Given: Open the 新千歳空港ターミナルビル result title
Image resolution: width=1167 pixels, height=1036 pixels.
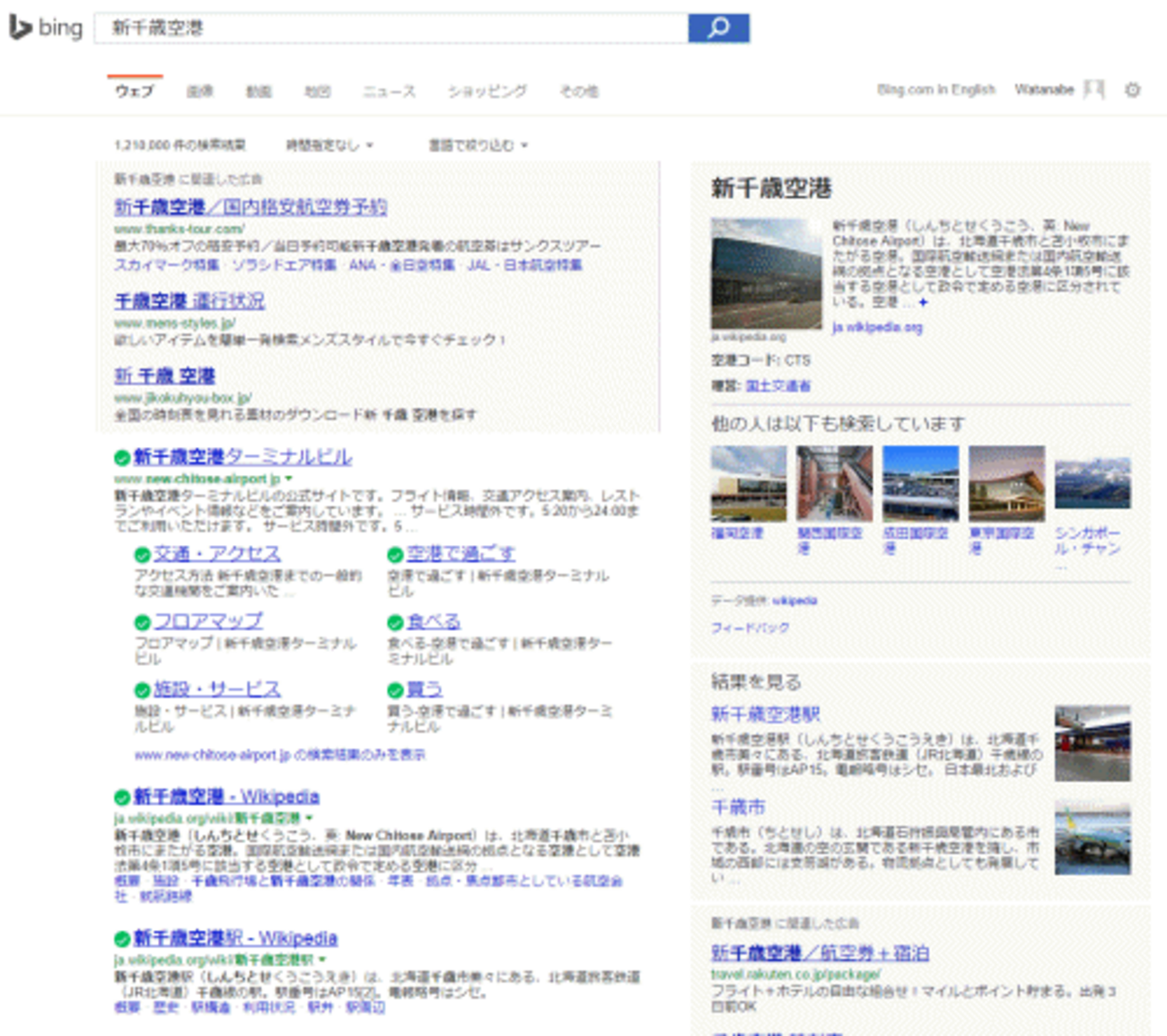Looking at the screenshot, I should 242,457.
